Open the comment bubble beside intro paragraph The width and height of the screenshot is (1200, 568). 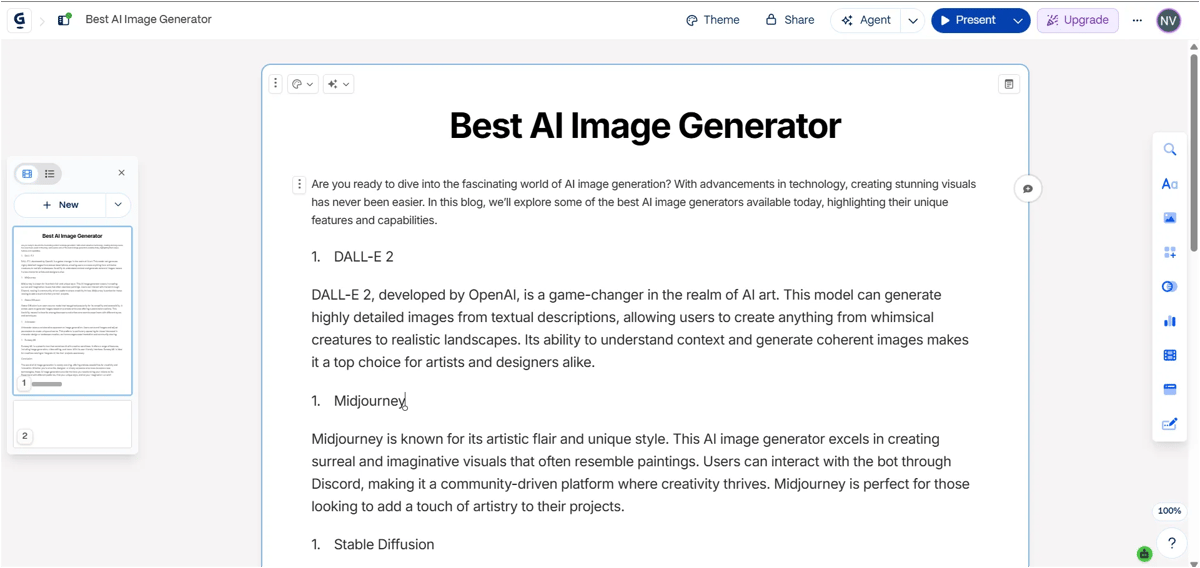[x=1028, y=189]
